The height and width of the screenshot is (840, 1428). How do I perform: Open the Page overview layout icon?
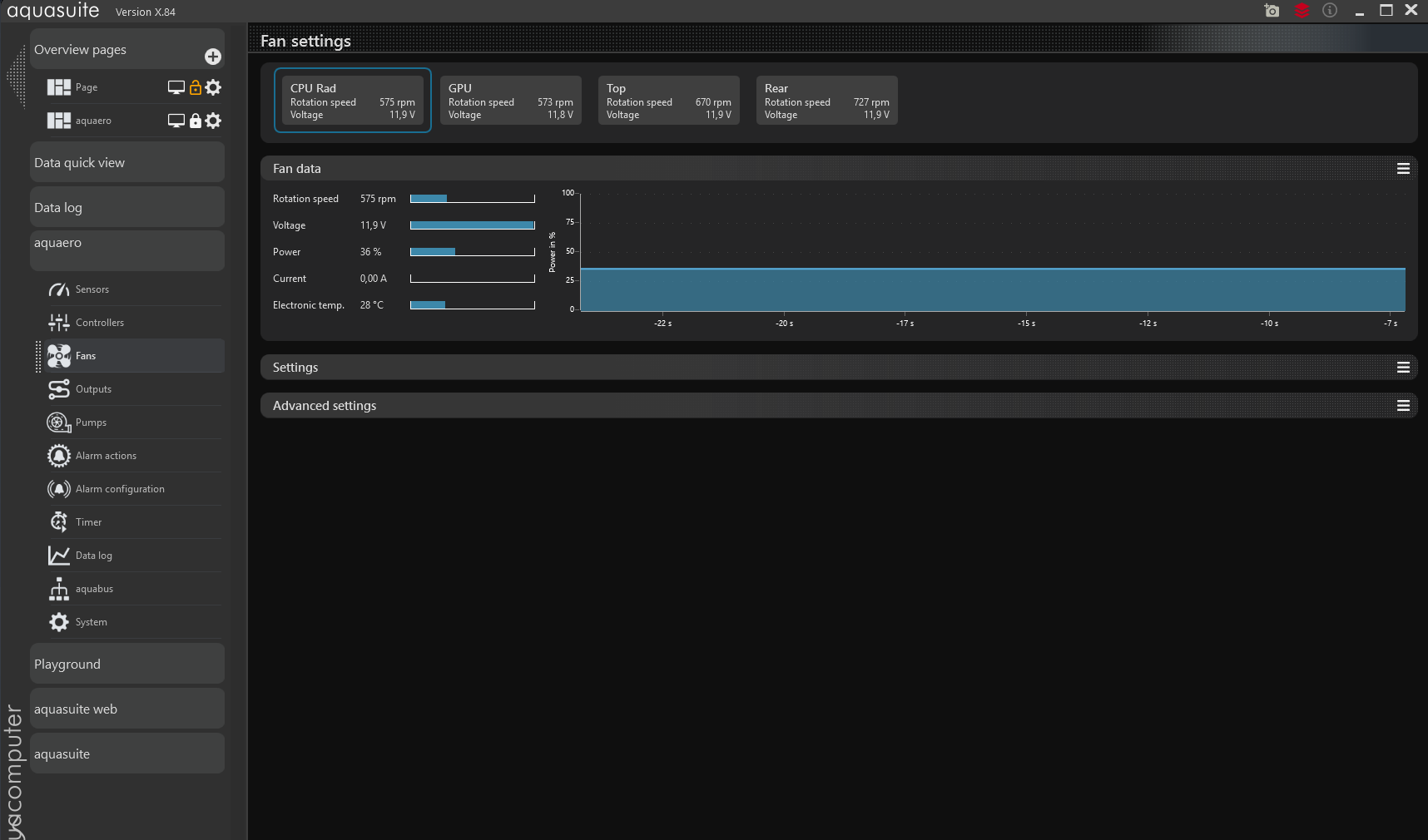[x=59, y=87]
